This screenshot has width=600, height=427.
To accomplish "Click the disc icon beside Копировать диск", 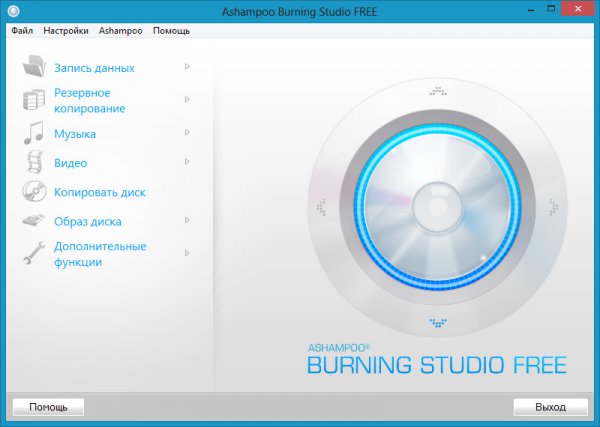I will [x=34, y=191].
